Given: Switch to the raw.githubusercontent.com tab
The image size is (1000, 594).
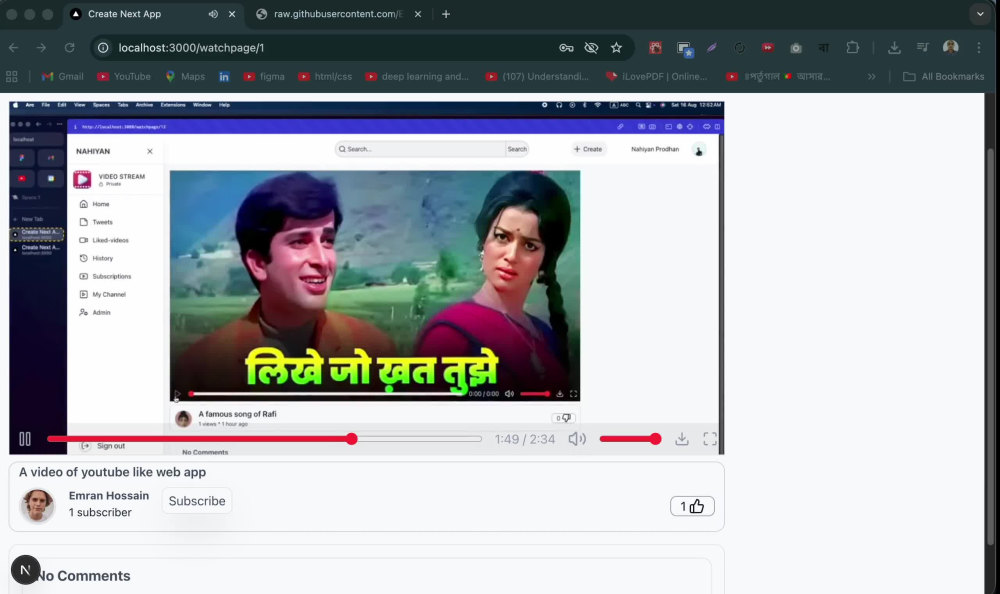Looking at the screenshot, I should coord(338,14).
